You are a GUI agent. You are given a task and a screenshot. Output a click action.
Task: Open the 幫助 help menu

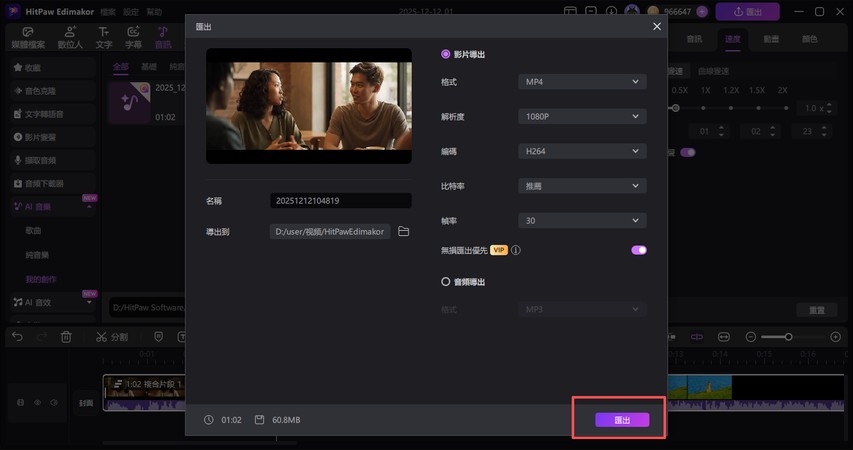(x=154, y=11)
